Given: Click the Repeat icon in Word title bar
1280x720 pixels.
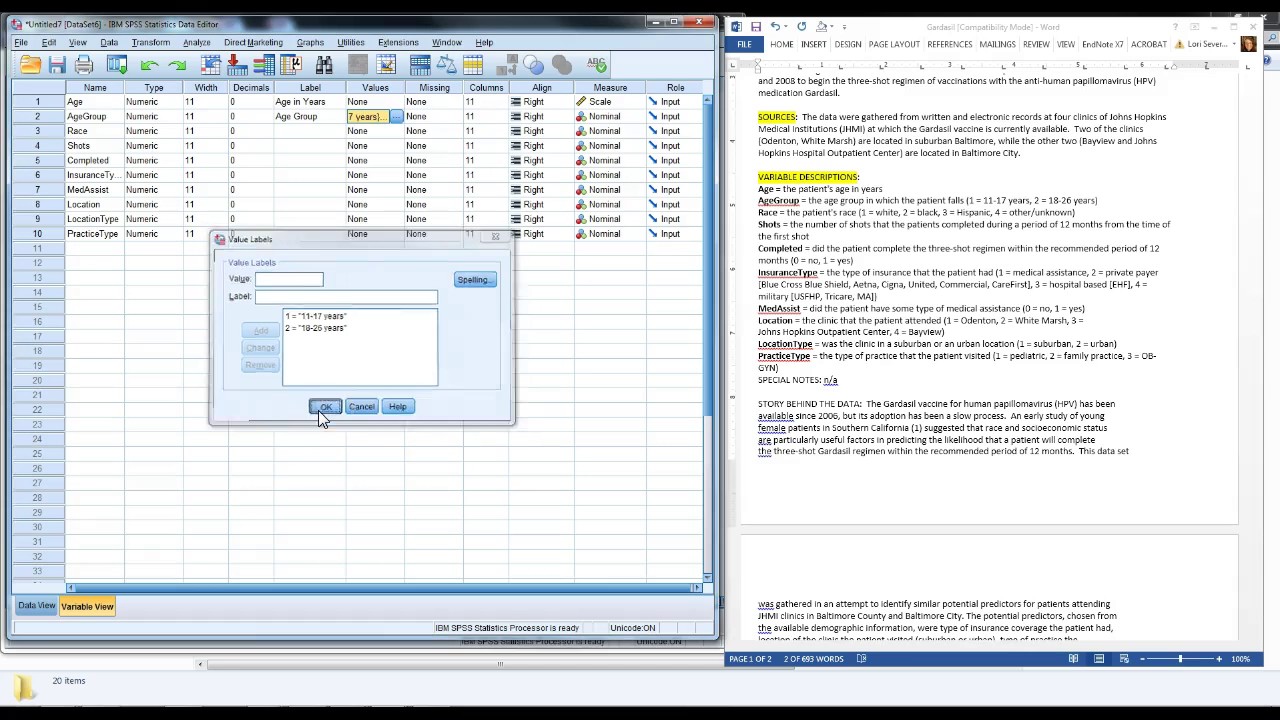Looking at the screenshot, I should click(x=801, y=27).
